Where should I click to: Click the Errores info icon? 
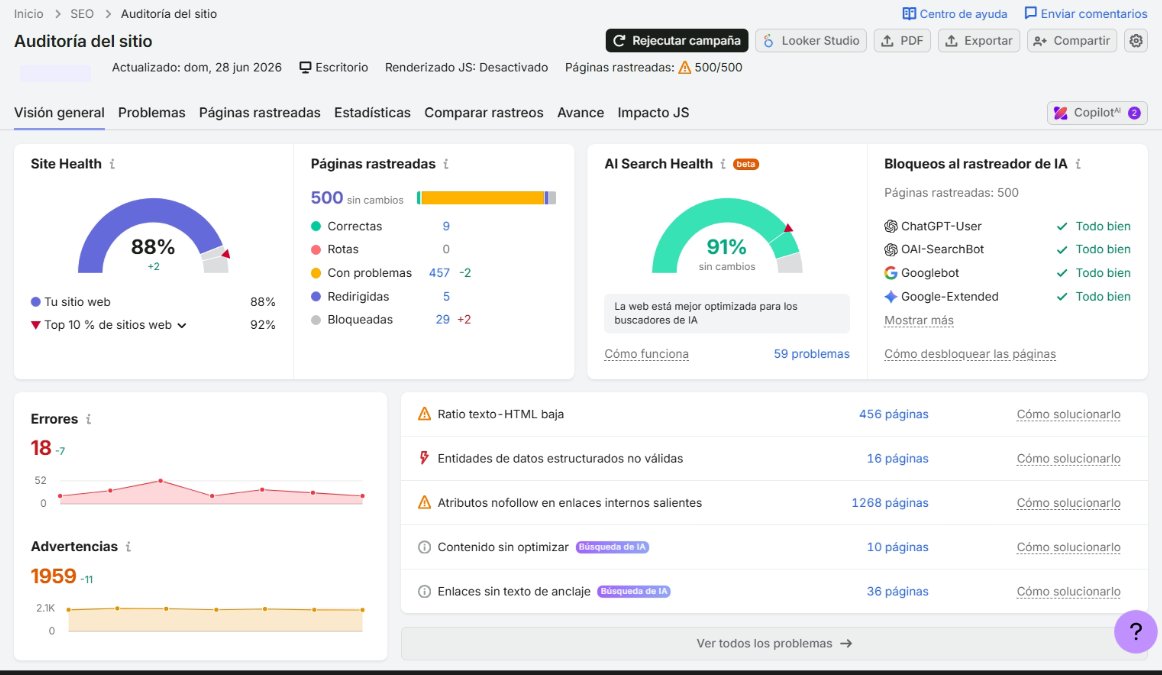click(88, 419)
